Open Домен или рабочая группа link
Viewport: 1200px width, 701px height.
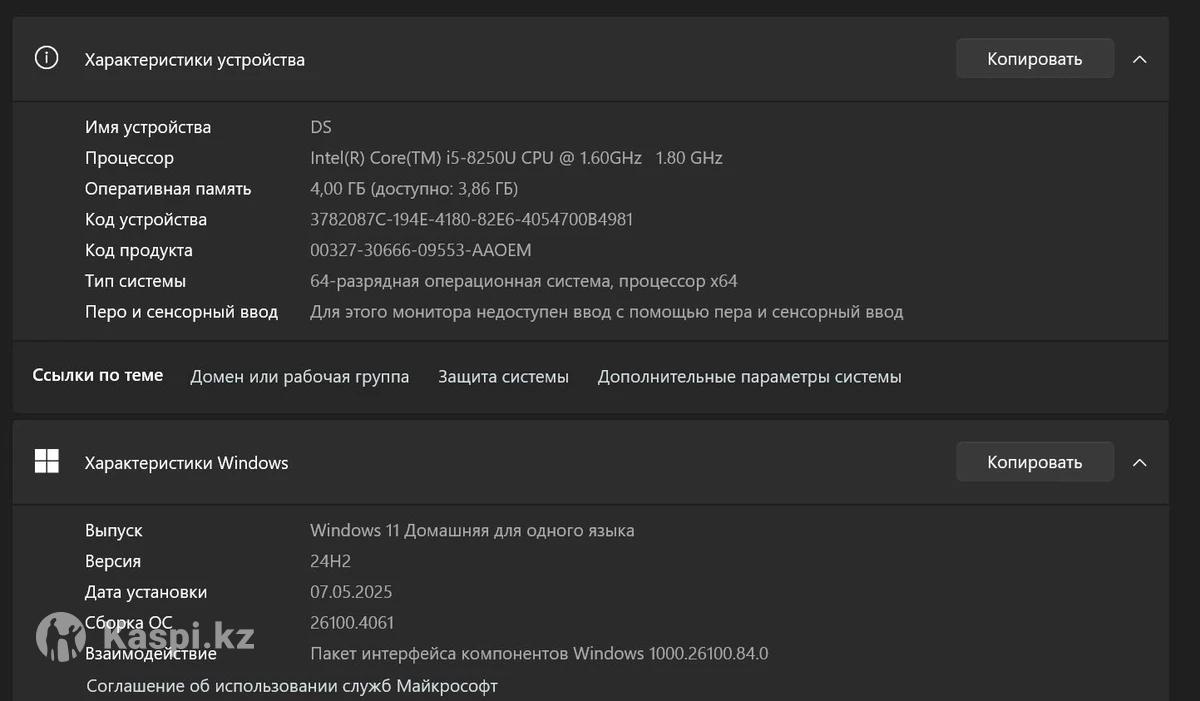pos(300,377)
